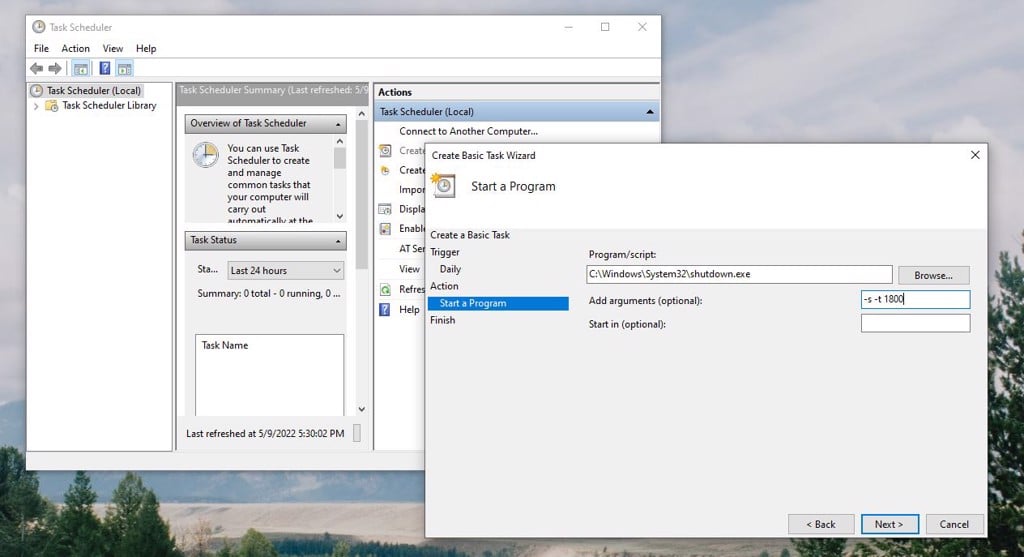
Task: Collapse the Overview of Task Scheduler section
Action: [338, 124]
